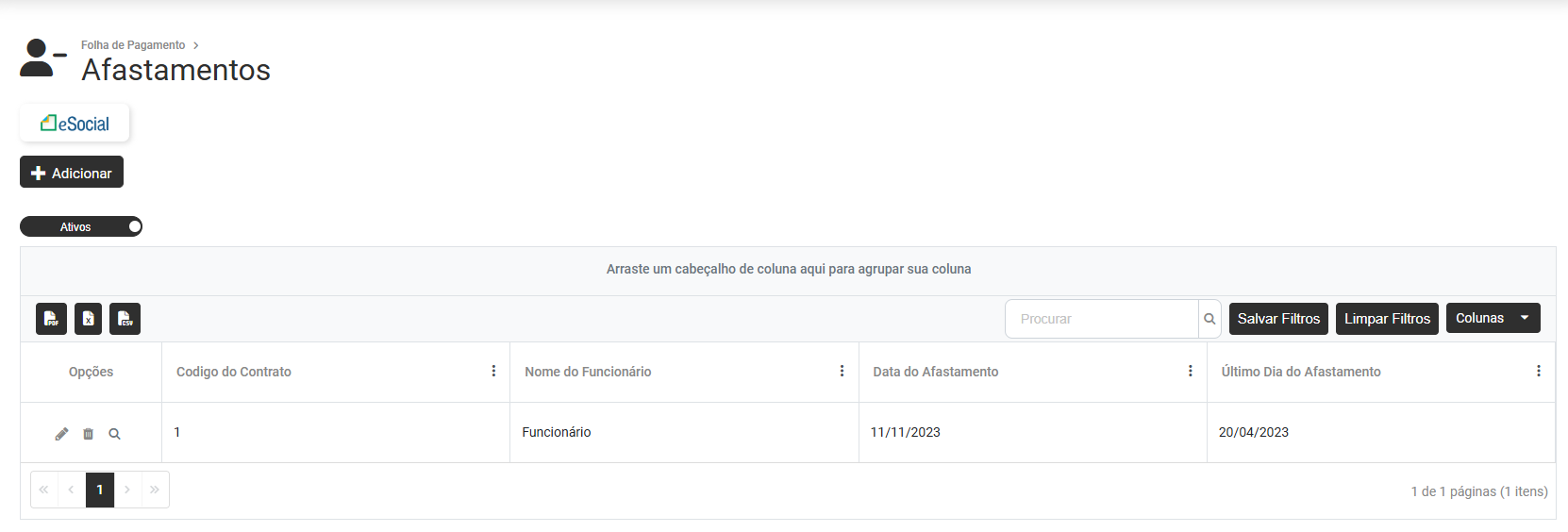Select page 1 in the pagination
Viewport: 1568px width, 532px height.
pyautogui.click(x=100, y=490)
